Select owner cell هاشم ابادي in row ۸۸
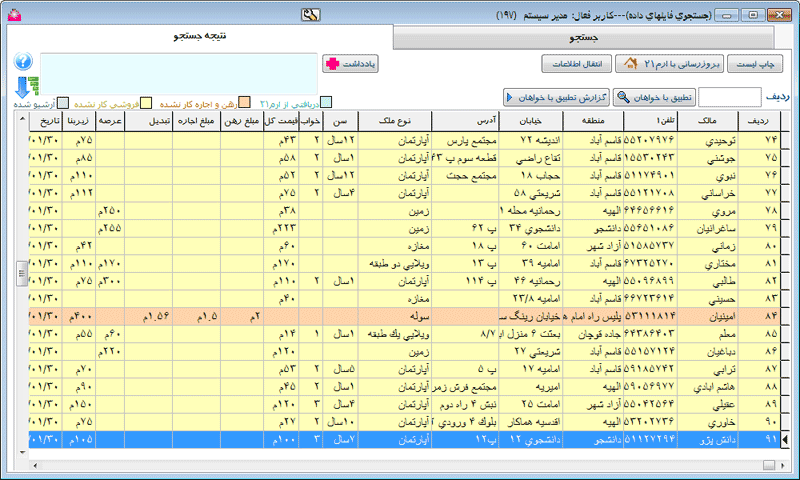This screenshot has height=480, width=800. click(x=707, y=387)
